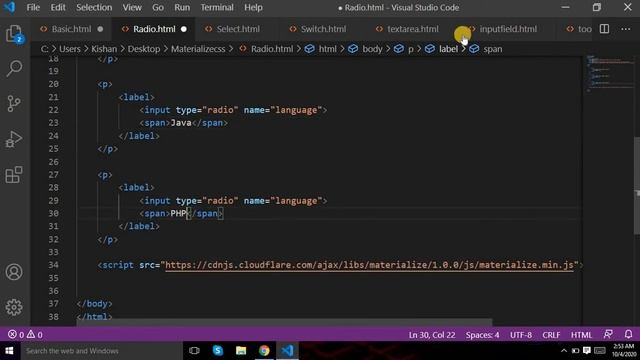The width and height of the screenshot is (640, 360).
Task: Open the notifications bell in status bar
Action: point(629,334)
